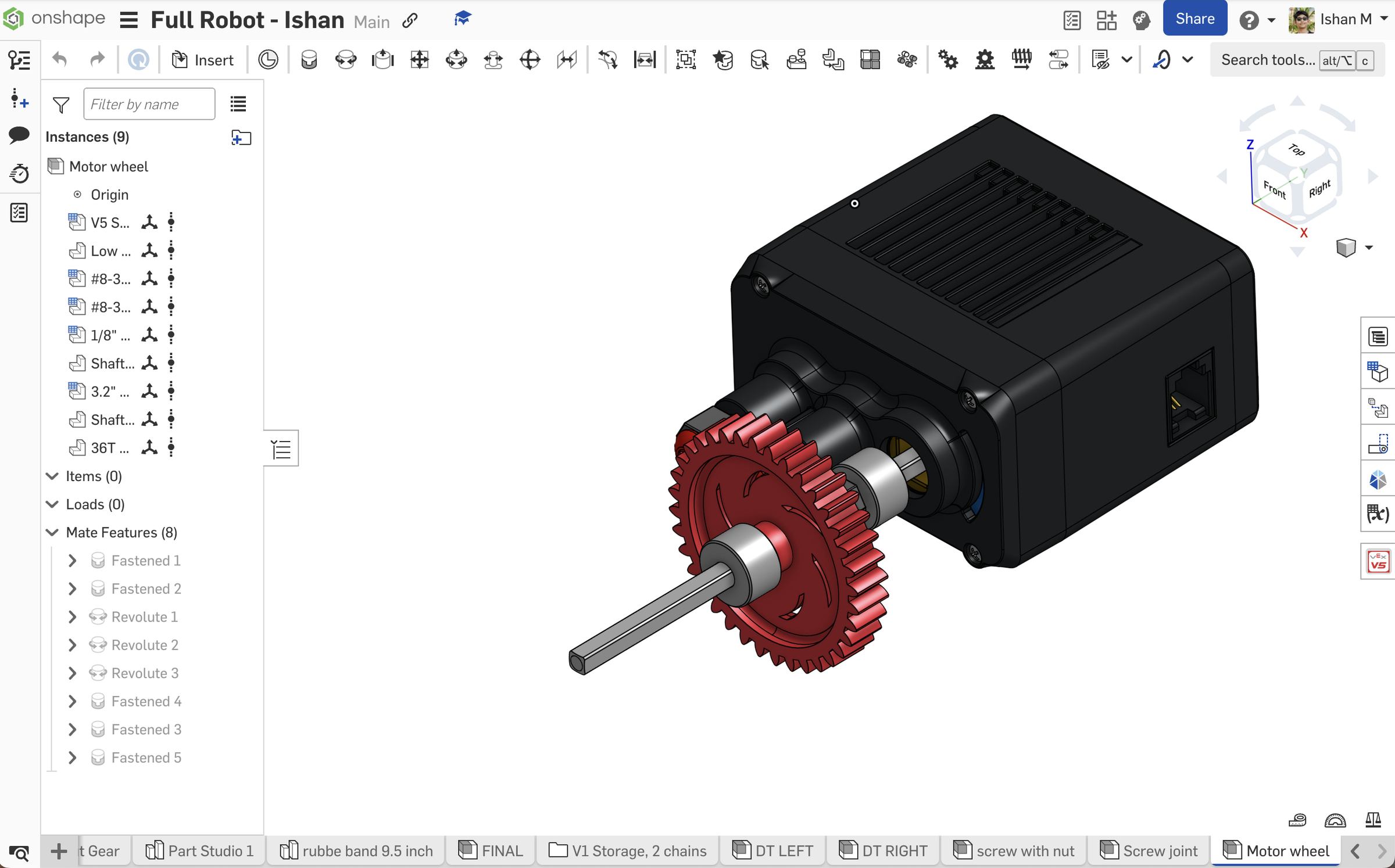Click the Redo arrow icon
The height and width of the screenshot is (868, 1395).
click(97, 59)
